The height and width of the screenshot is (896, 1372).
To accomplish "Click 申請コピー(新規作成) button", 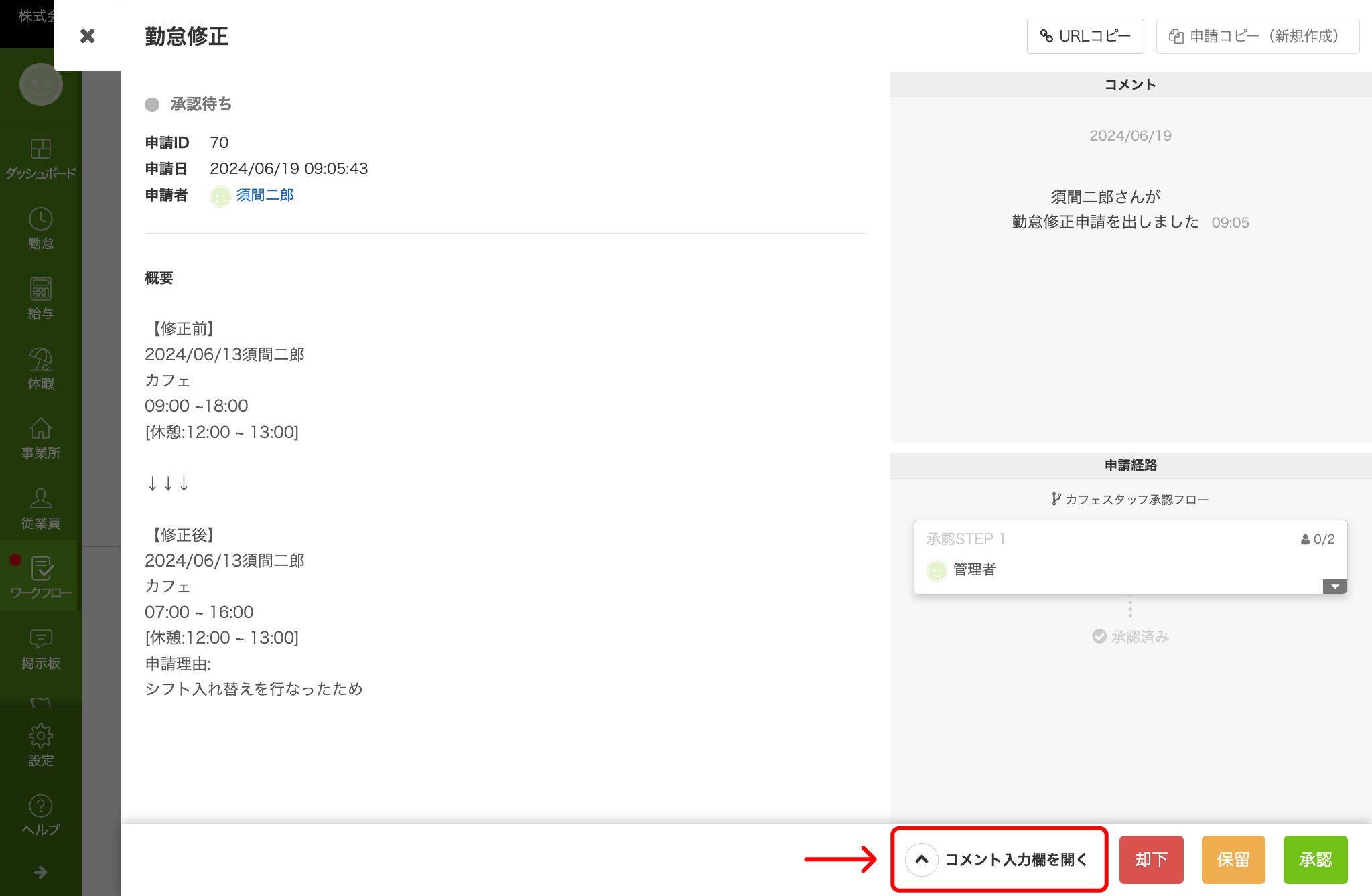I will coord(1257,36).
